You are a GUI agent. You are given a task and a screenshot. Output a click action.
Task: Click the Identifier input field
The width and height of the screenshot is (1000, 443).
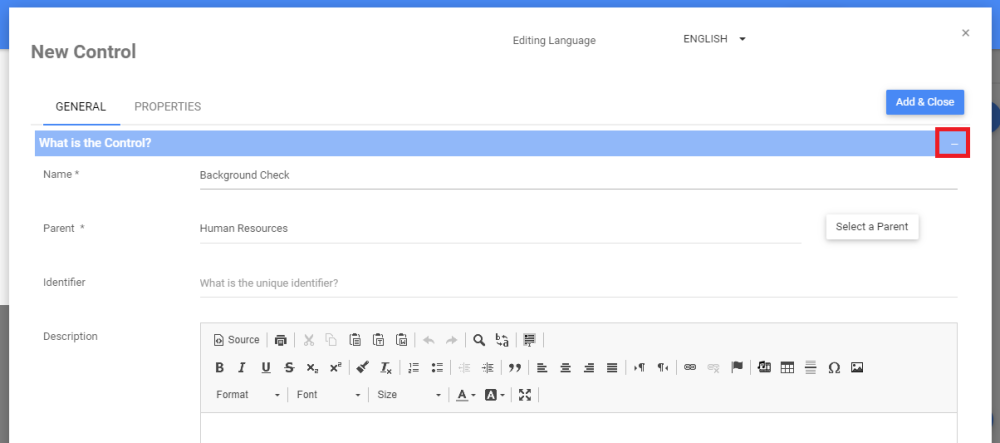(578, 283)
